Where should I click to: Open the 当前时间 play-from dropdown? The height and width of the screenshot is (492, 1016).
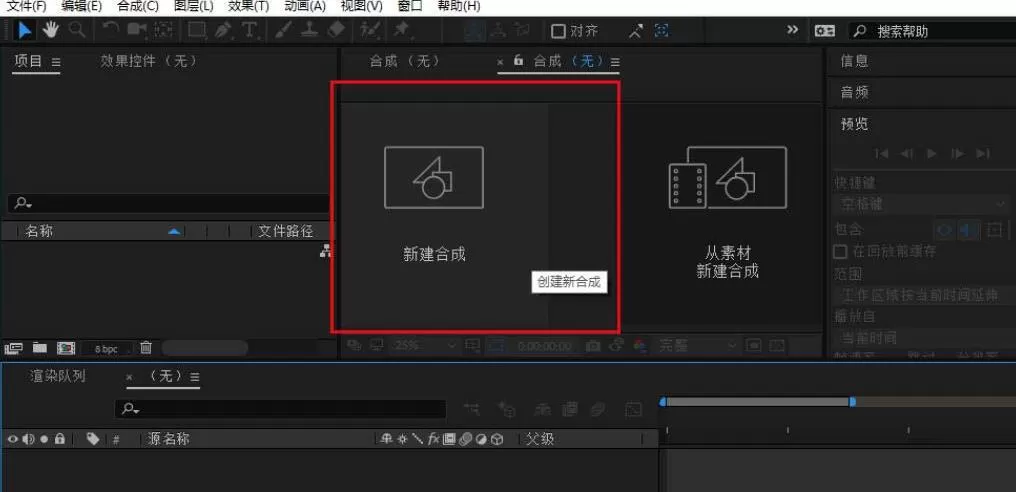tap(923, 338)
